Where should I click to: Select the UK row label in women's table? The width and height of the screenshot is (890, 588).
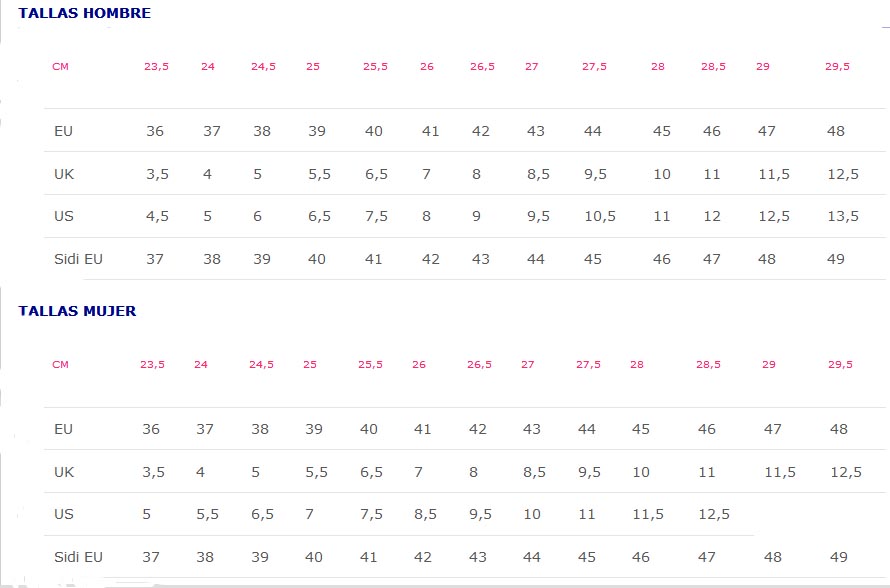click(64, 472)
